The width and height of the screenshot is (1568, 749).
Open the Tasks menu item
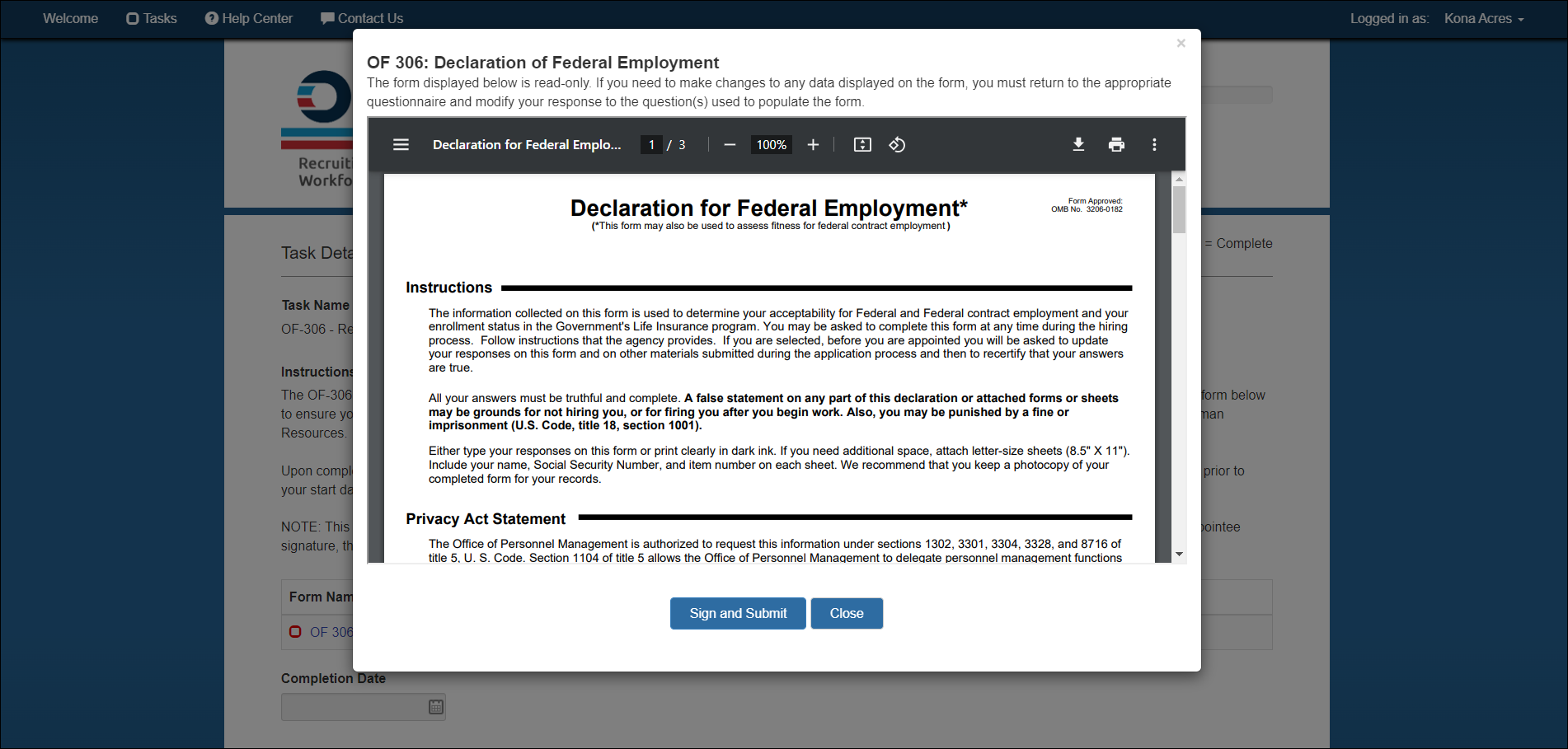pos(152,18)
